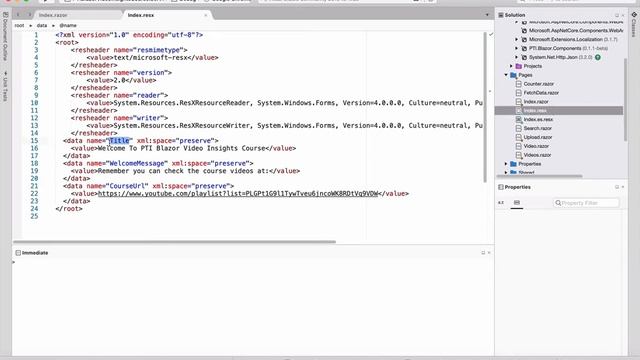Expand PTI.Blazor.Components package
Image resolution: width=640 pixels, height=360 pixels.
[517, 48]
